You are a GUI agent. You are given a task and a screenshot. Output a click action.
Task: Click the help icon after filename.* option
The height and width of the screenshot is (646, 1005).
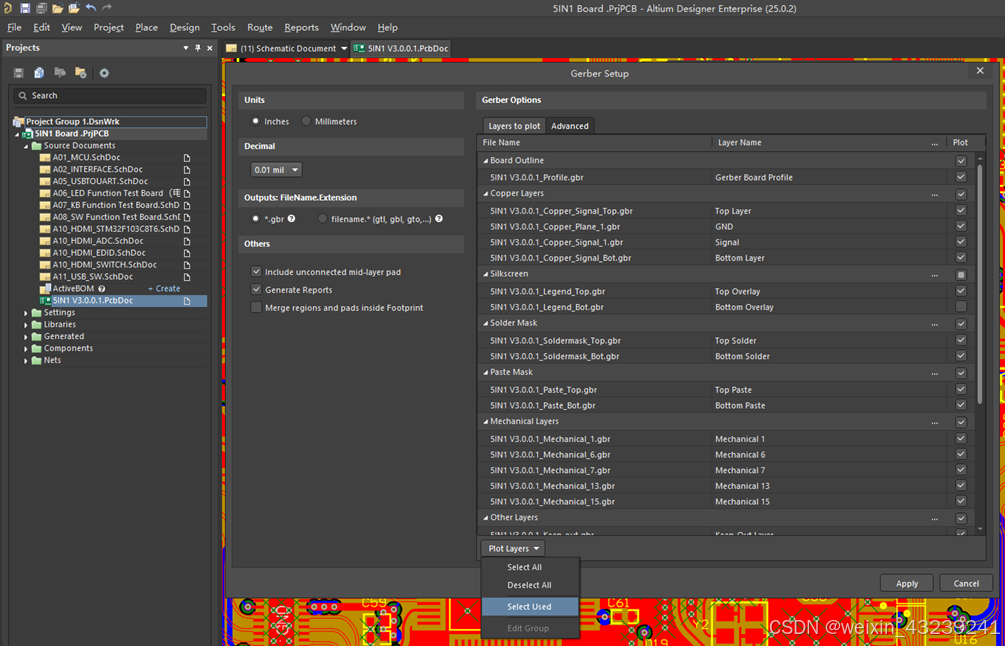[x=439, y=219]
